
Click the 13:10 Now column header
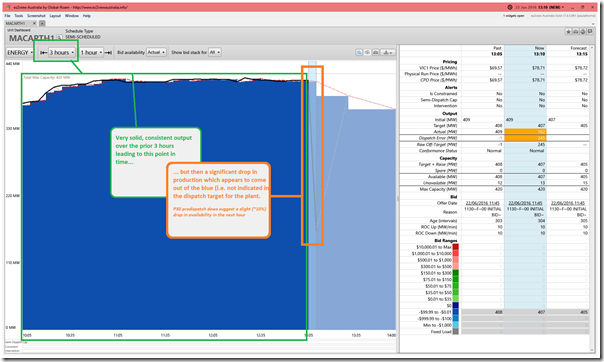pos(539,54)
